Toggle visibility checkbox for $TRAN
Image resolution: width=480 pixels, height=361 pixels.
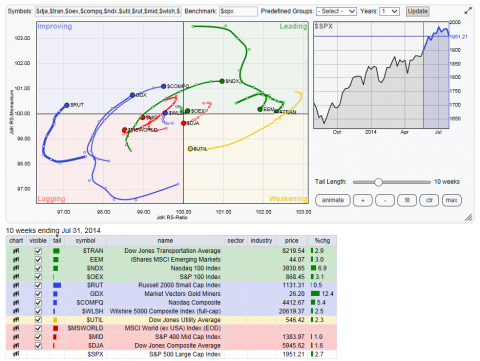click(38, 251)
